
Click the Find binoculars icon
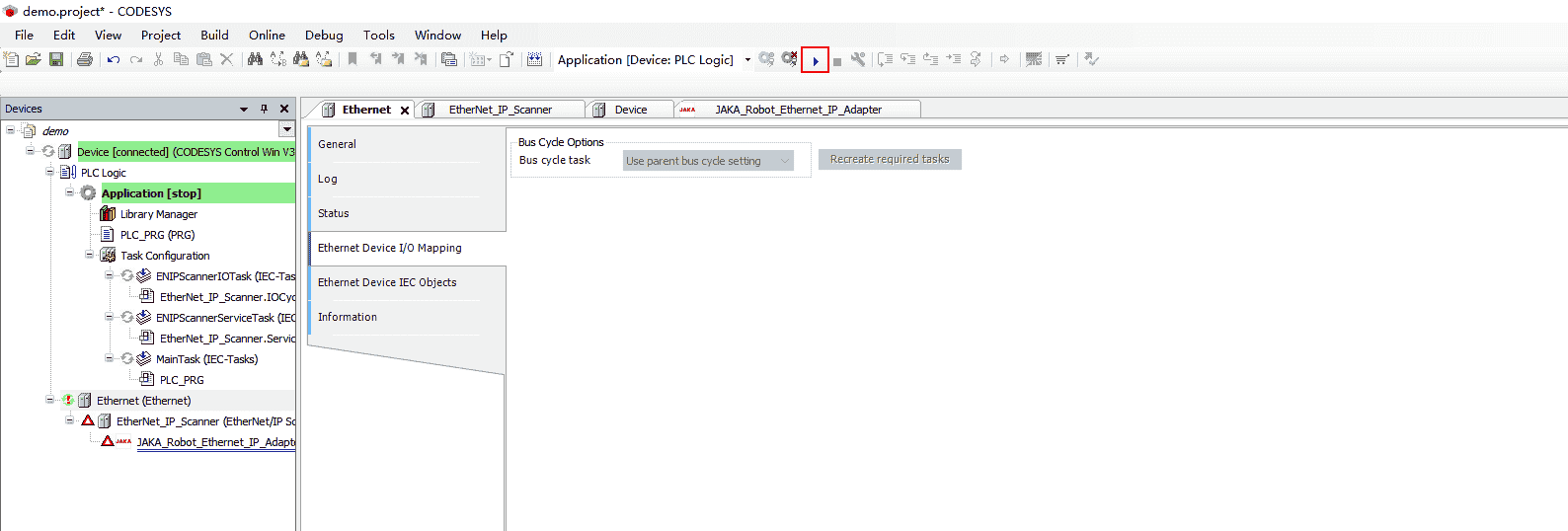[255, 60]
